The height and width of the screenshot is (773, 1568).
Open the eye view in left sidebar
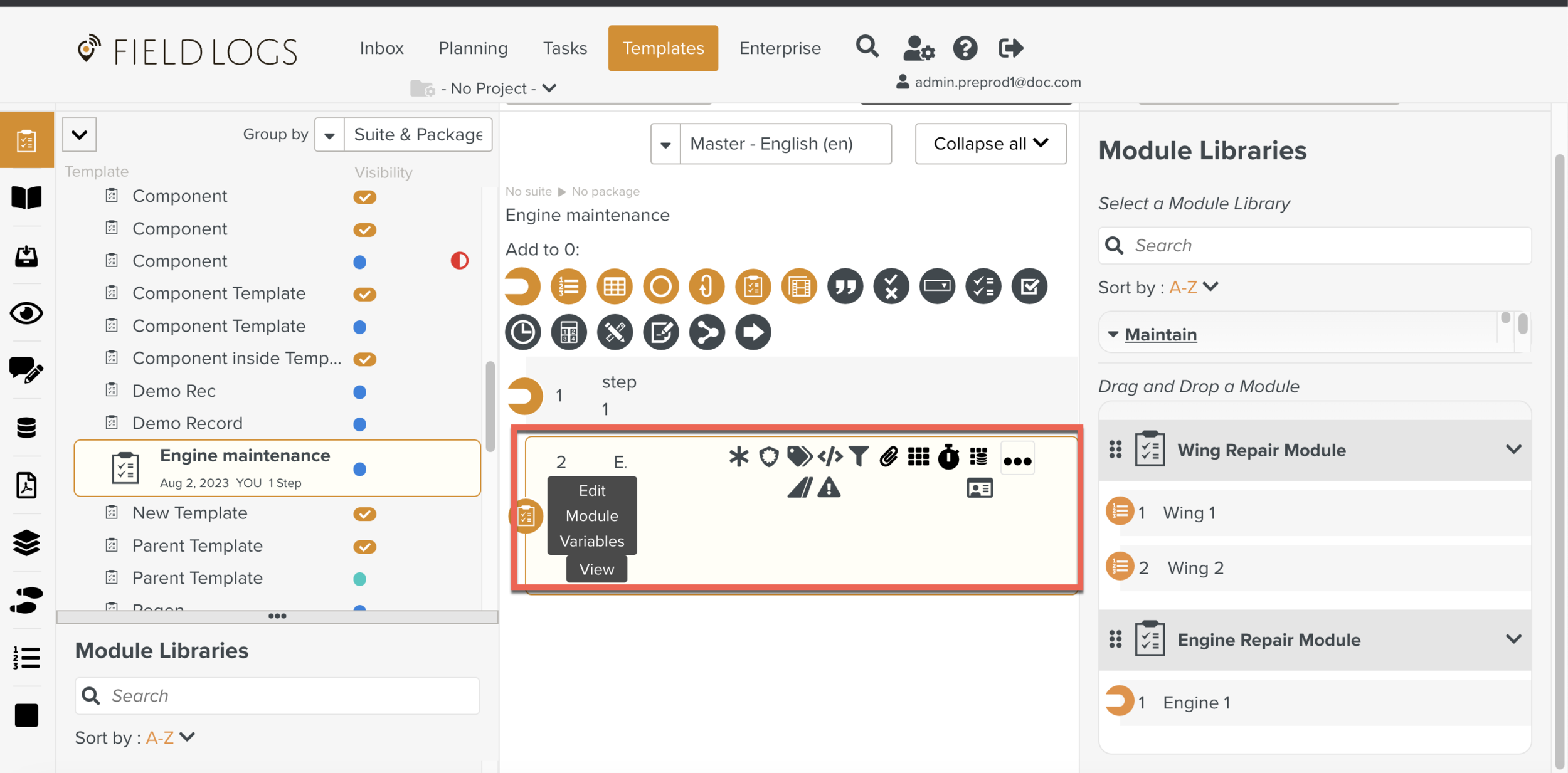click(x=26, y=313)
